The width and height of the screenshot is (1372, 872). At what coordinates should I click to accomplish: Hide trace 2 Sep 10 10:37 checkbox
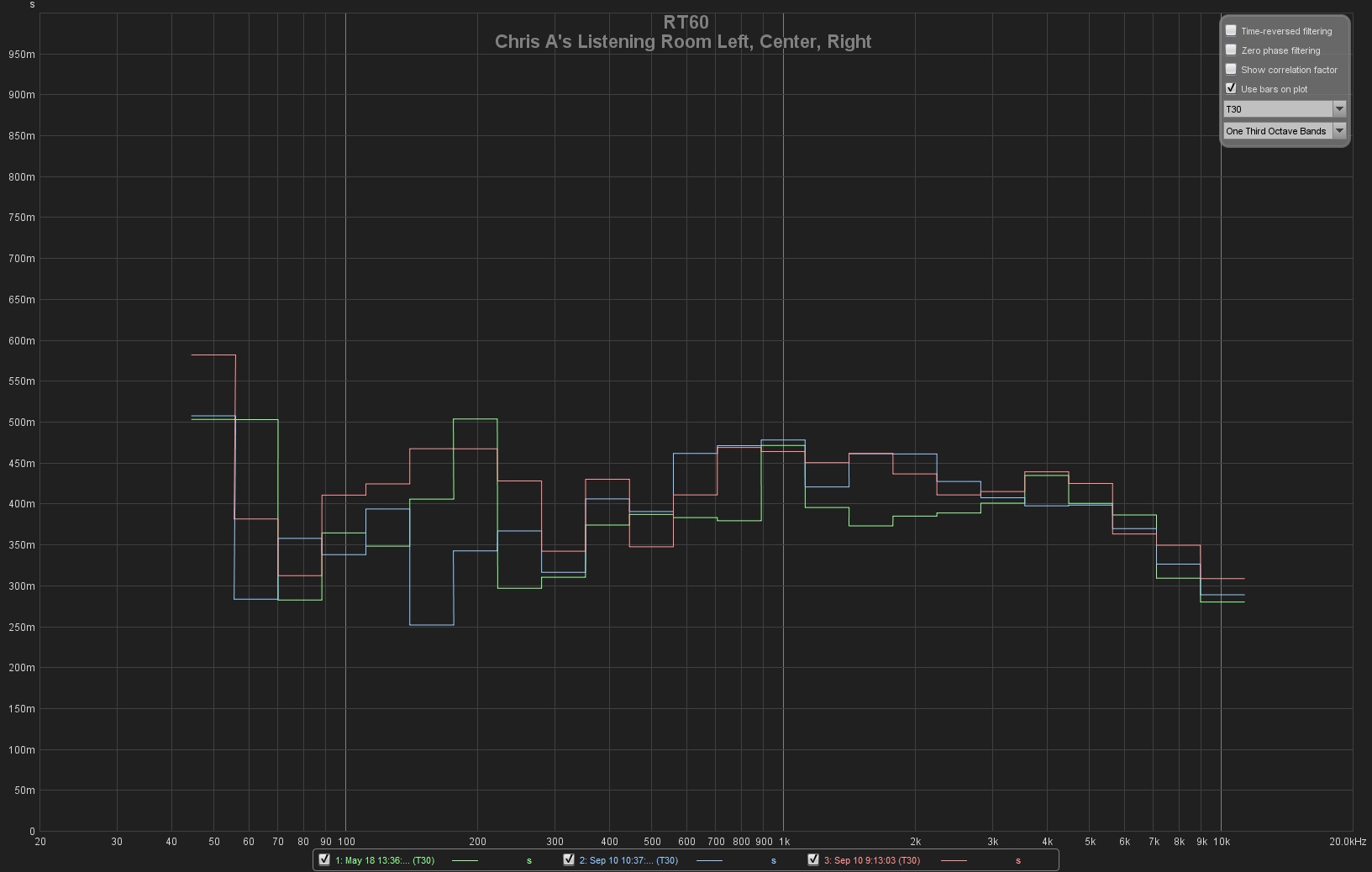(x=569, y=859)
